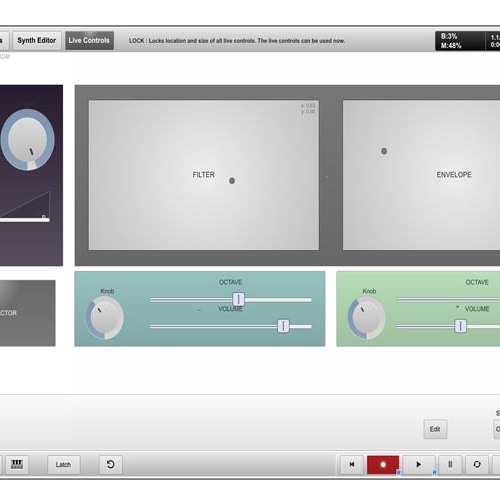This screenshot has height=500, width=500.
Task: Click the large blue-ringed knob
Action: pyautogui.click(x=28, y=140)
